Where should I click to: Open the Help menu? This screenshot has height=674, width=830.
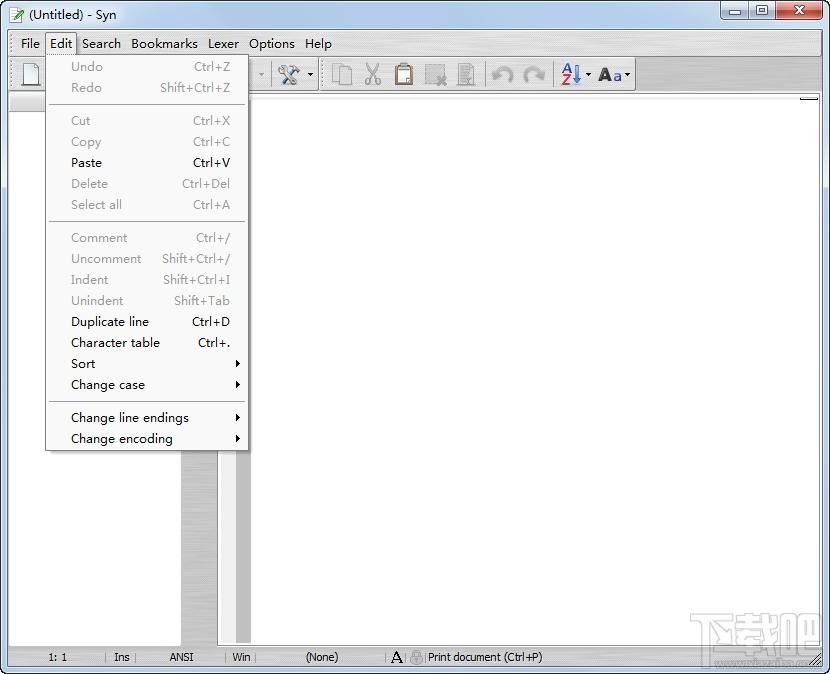[318, 43]
